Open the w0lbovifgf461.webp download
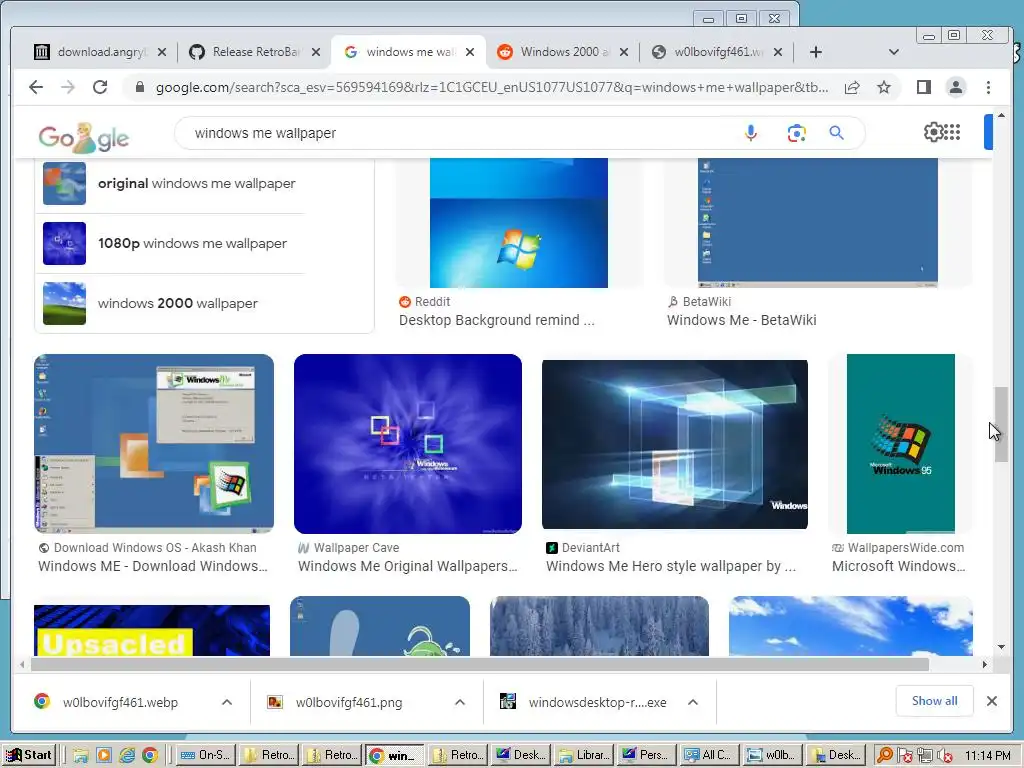Image resolution: width=1024 pixels, height=768 pixels. pos(120,703)
